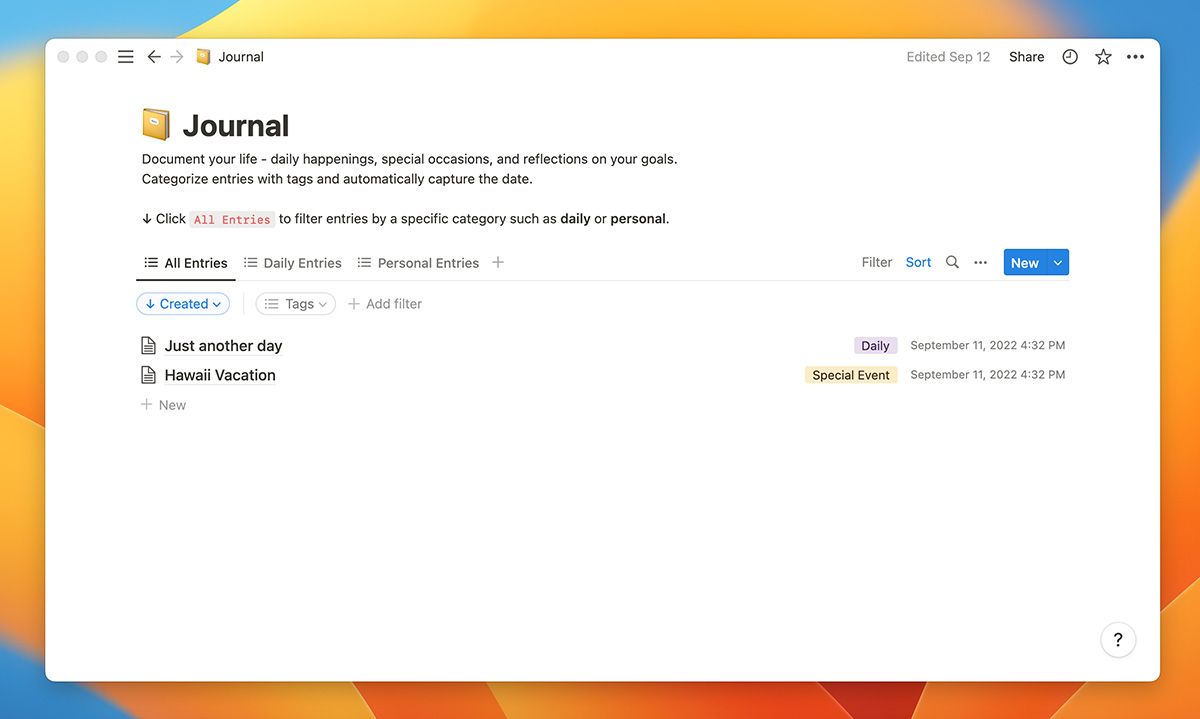The height and width of the screenshot is (719, 1200).
Task: Switch to the Daily Entries tab
Action: 293,263
